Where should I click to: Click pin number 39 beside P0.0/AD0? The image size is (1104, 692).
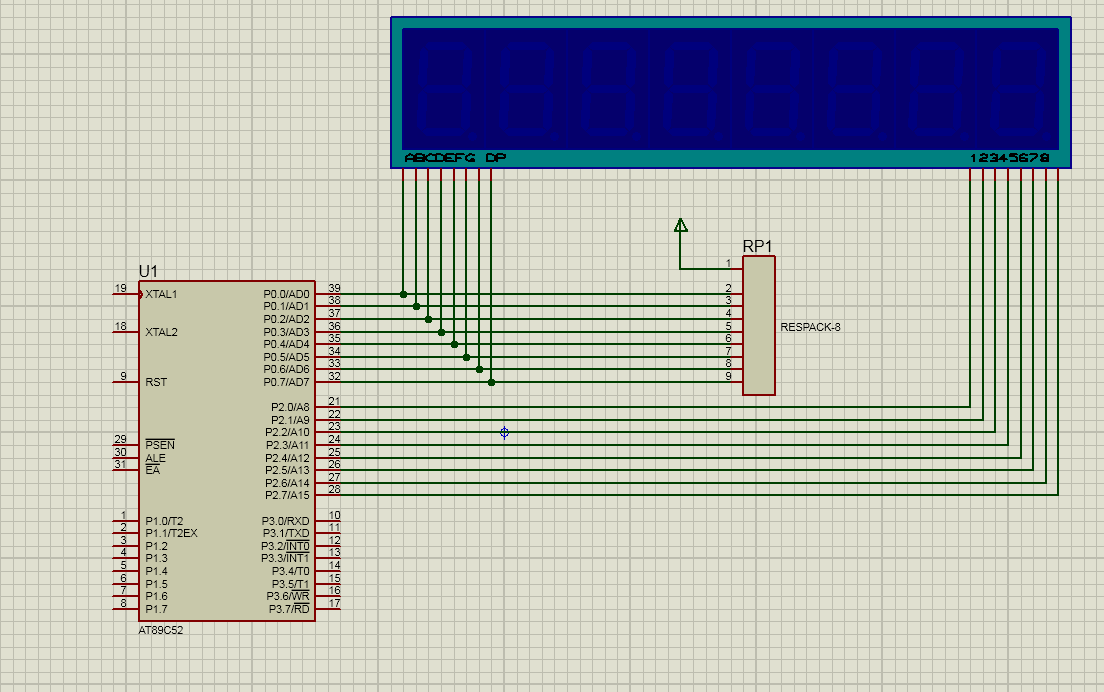[334, 288]
